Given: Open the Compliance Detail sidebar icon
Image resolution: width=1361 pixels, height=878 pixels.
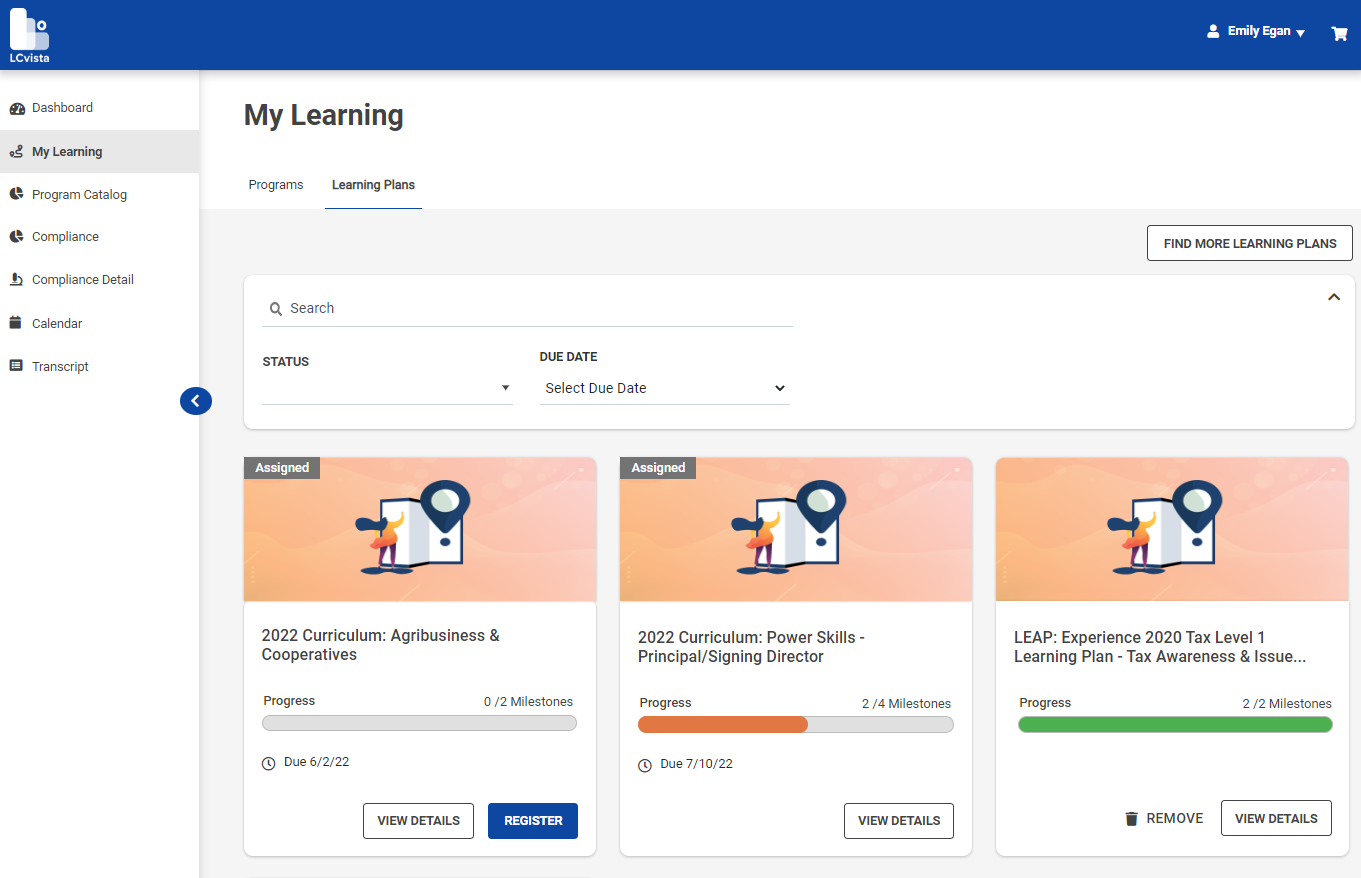Looking at the screenshot, I should [15, 279].
